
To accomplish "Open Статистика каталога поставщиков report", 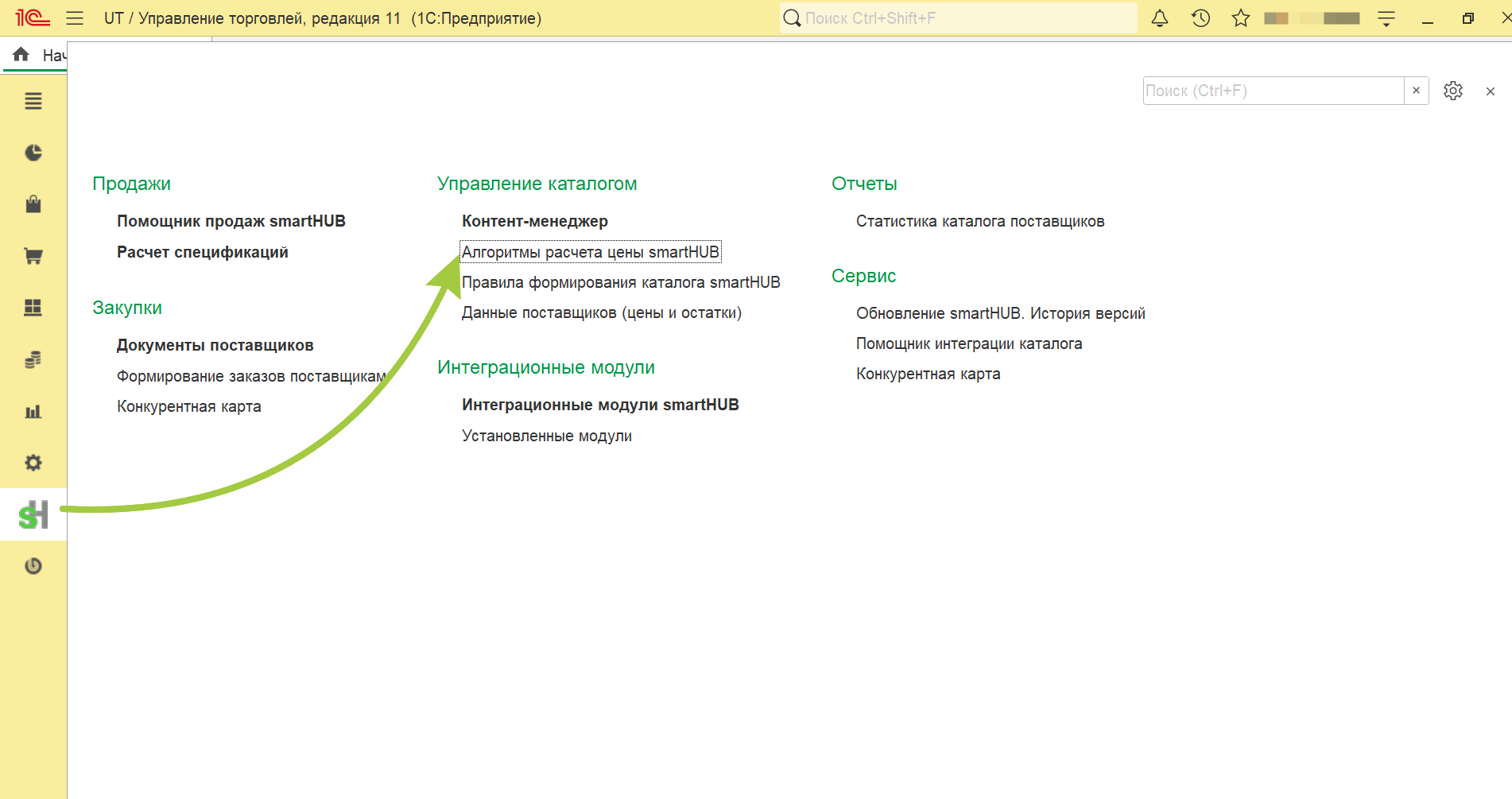I will (980, 221).
